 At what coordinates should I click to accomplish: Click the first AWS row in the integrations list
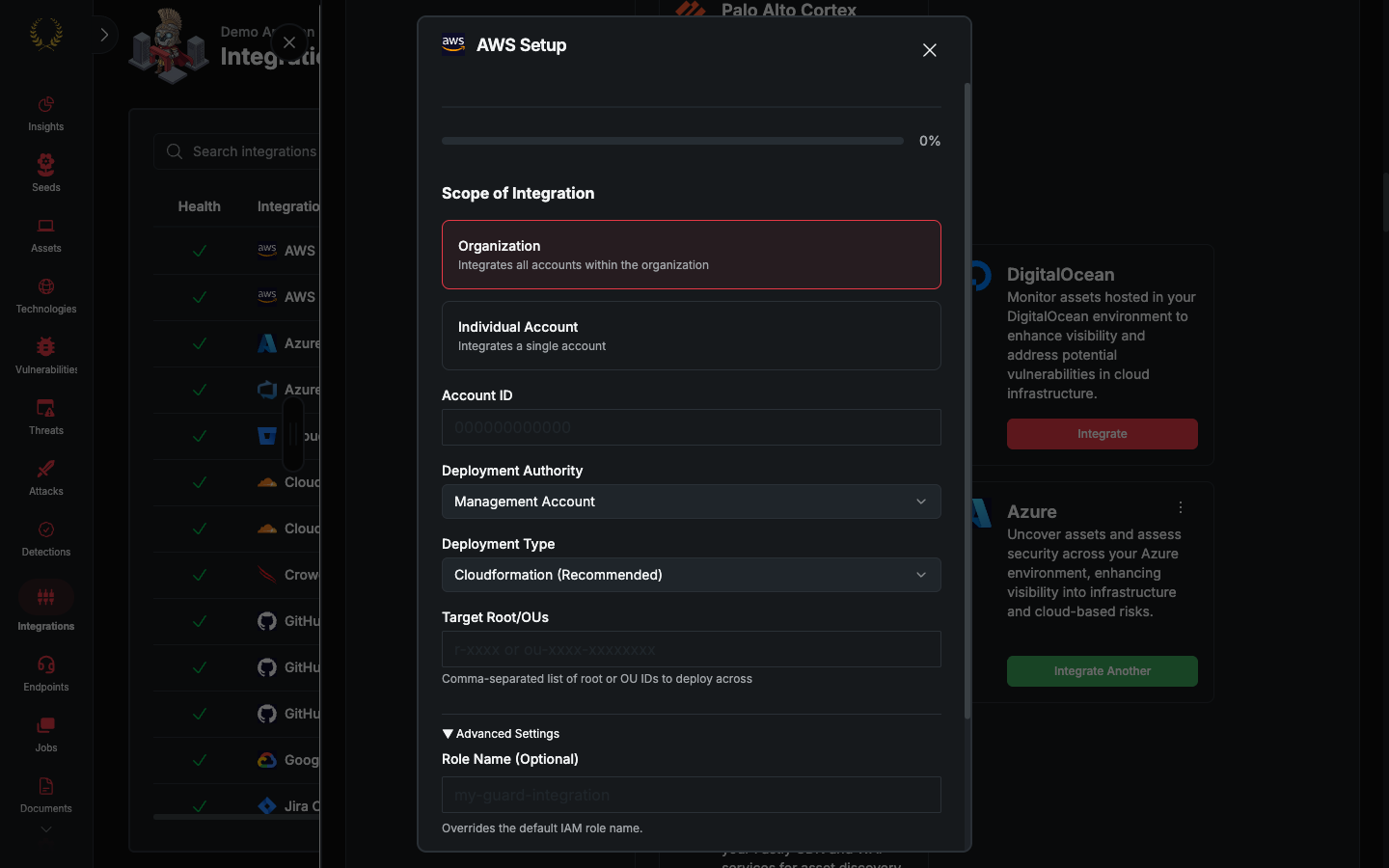pos(236,251)
